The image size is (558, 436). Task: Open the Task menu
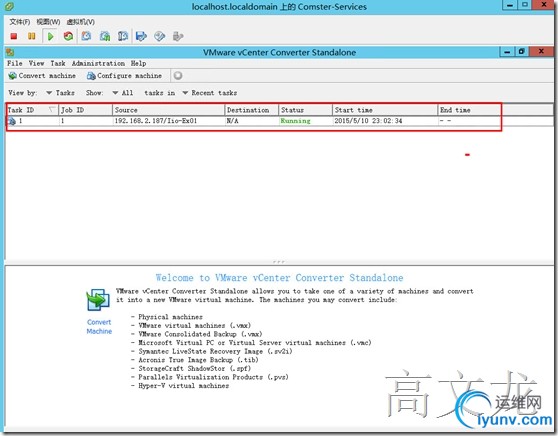pos(58,63)
